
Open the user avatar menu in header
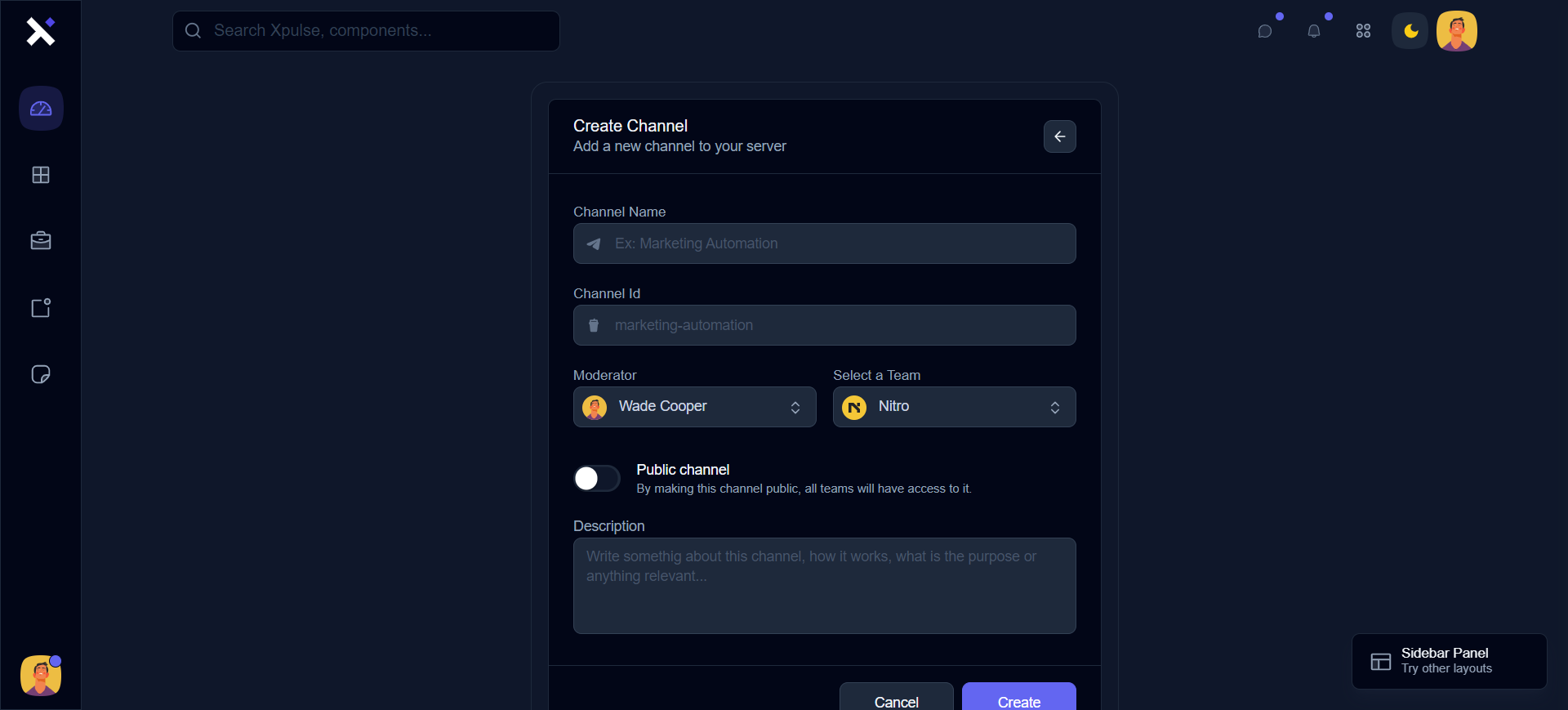(x=1457, y=31)
